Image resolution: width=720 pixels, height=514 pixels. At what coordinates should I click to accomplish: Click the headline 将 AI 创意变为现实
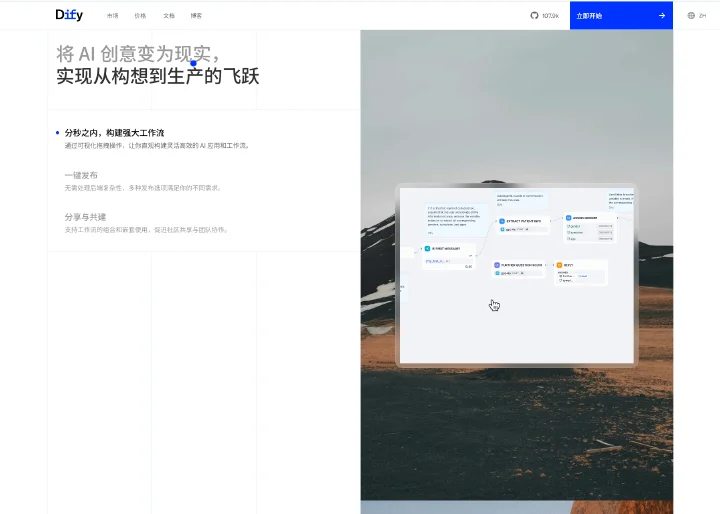pyautogui.click(x=138, y=54)
